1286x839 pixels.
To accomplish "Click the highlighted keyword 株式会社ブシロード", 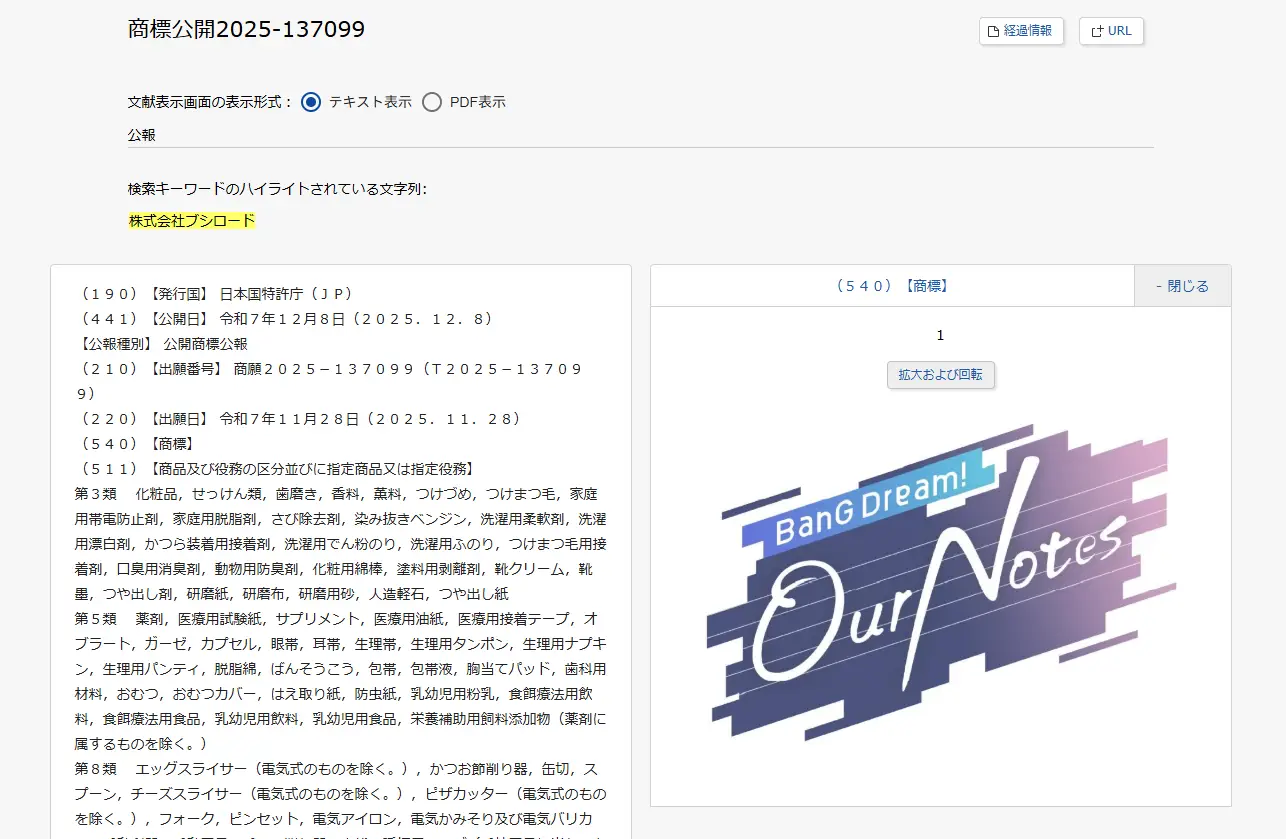I will 192,221.
